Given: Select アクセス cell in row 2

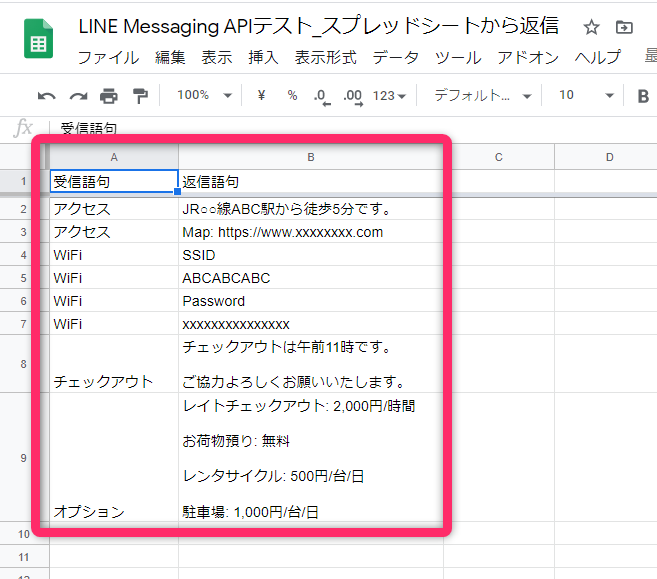Looking at the screenshot, I should coord(114,209).
